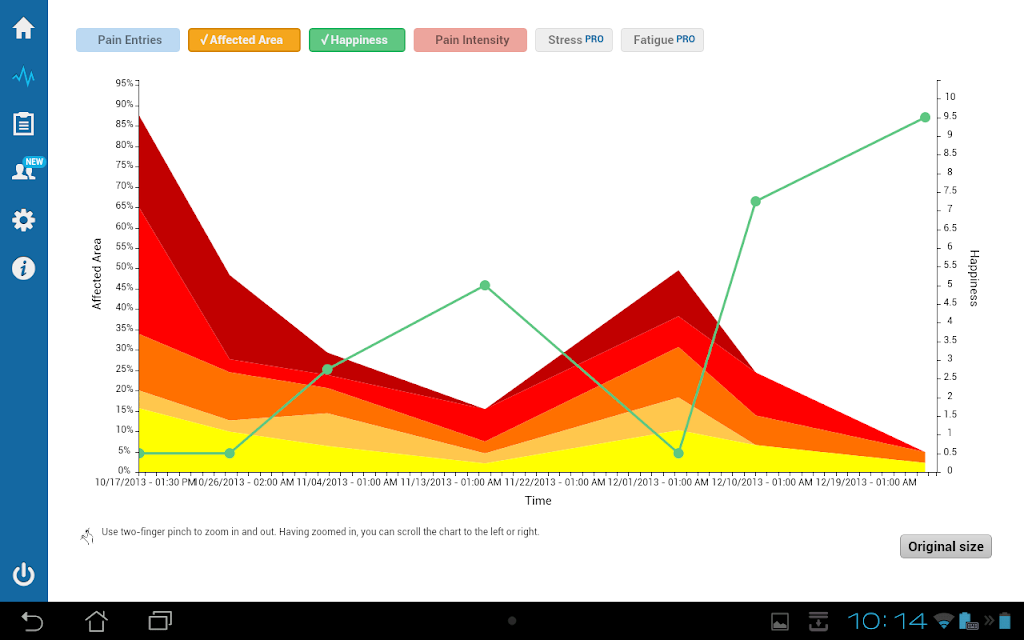Open the info icon in sidebar

tap(24, 268)
